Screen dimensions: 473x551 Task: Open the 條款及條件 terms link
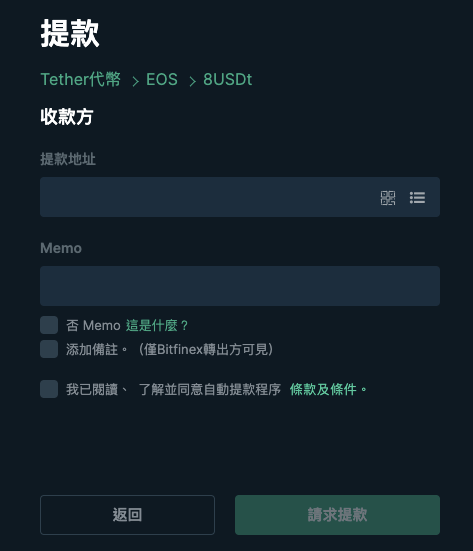[323, 389]
